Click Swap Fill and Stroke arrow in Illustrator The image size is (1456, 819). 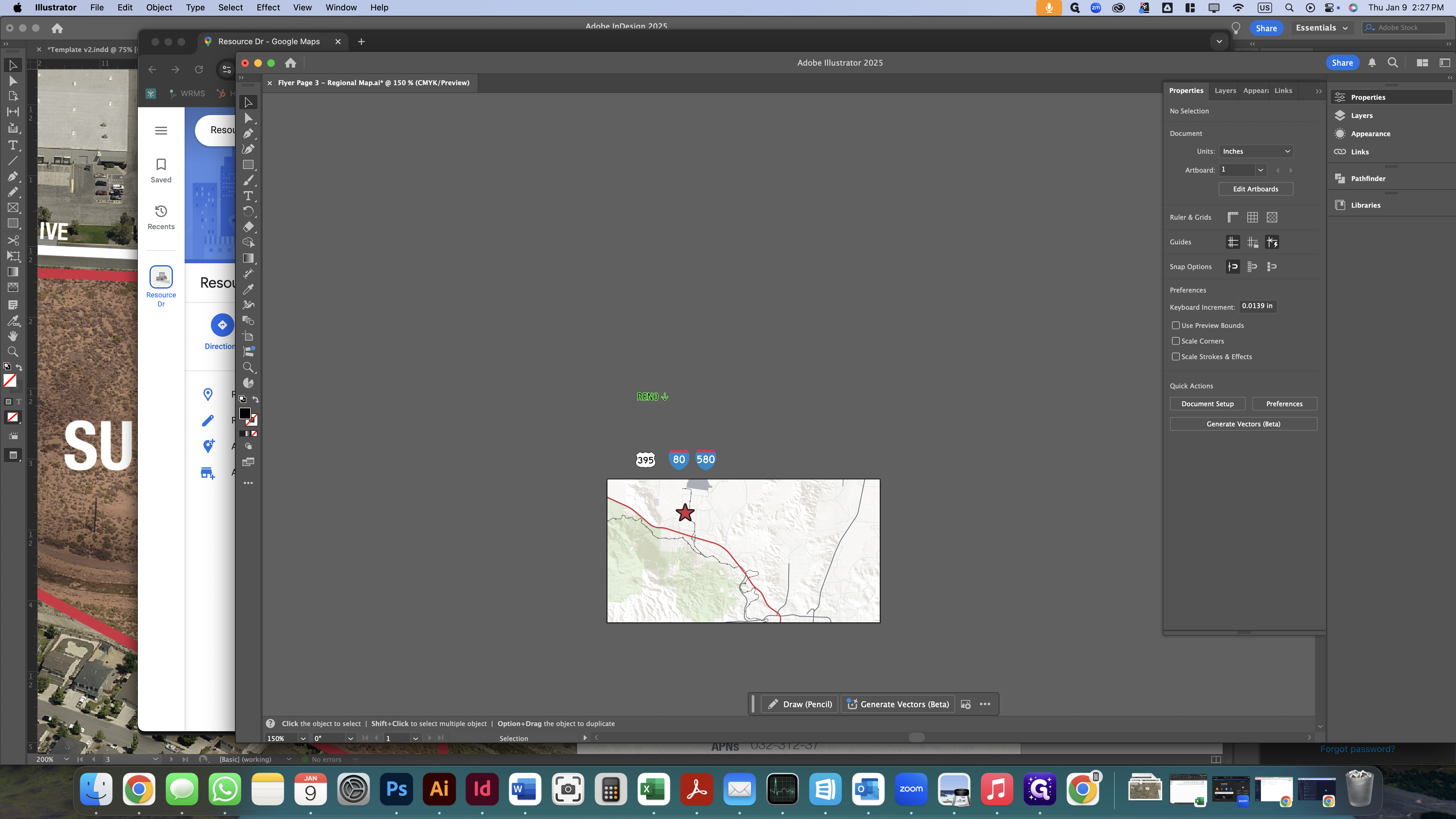(255, 399)
